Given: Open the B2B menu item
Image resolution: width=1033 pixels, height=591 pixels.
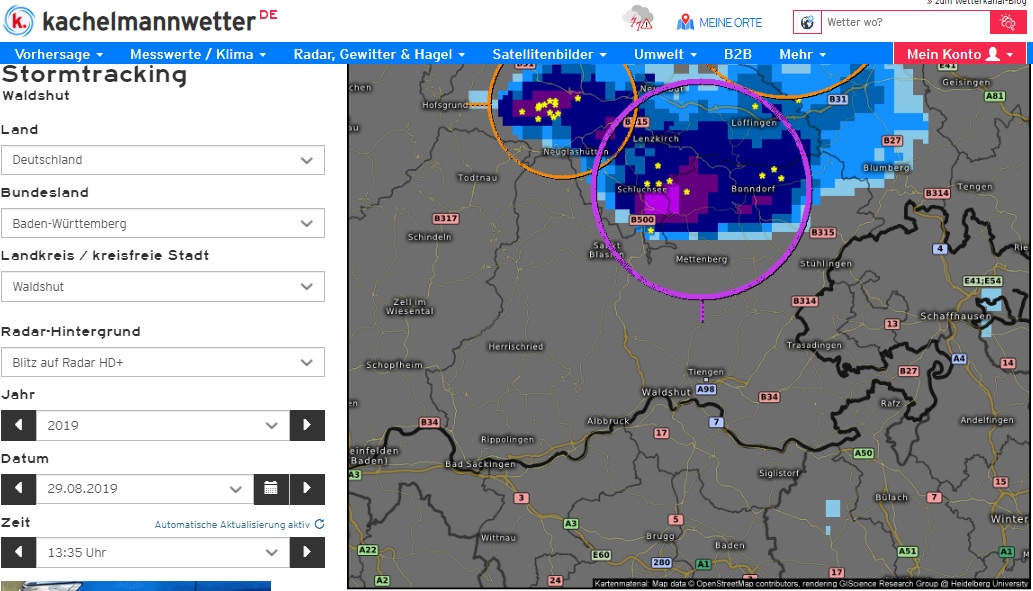Looking at the screenshot, I should coord(738,54).
